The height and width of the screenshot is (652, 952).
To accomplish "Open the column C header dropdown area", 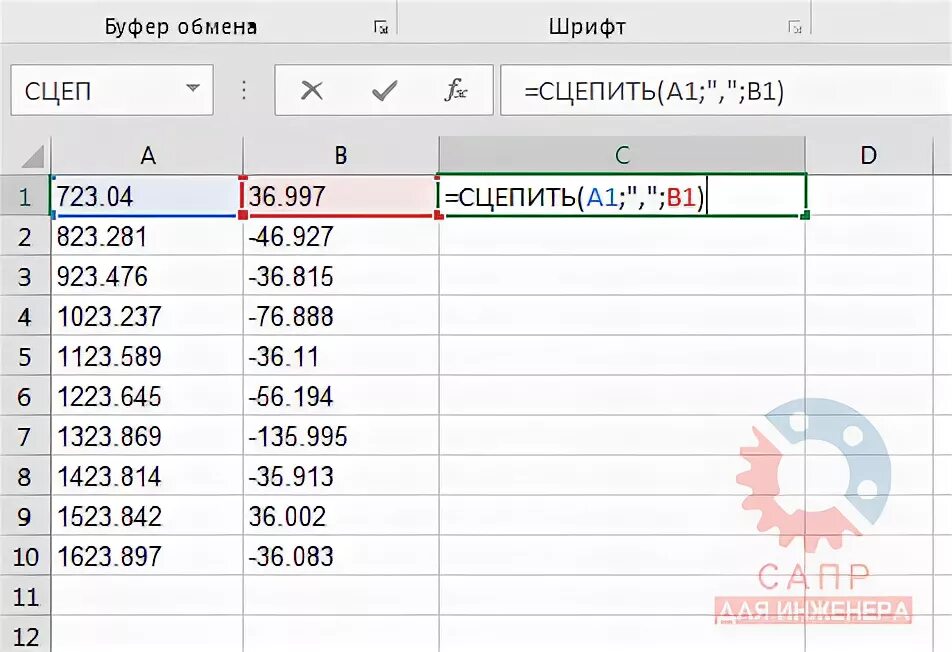I will [622, 156].
